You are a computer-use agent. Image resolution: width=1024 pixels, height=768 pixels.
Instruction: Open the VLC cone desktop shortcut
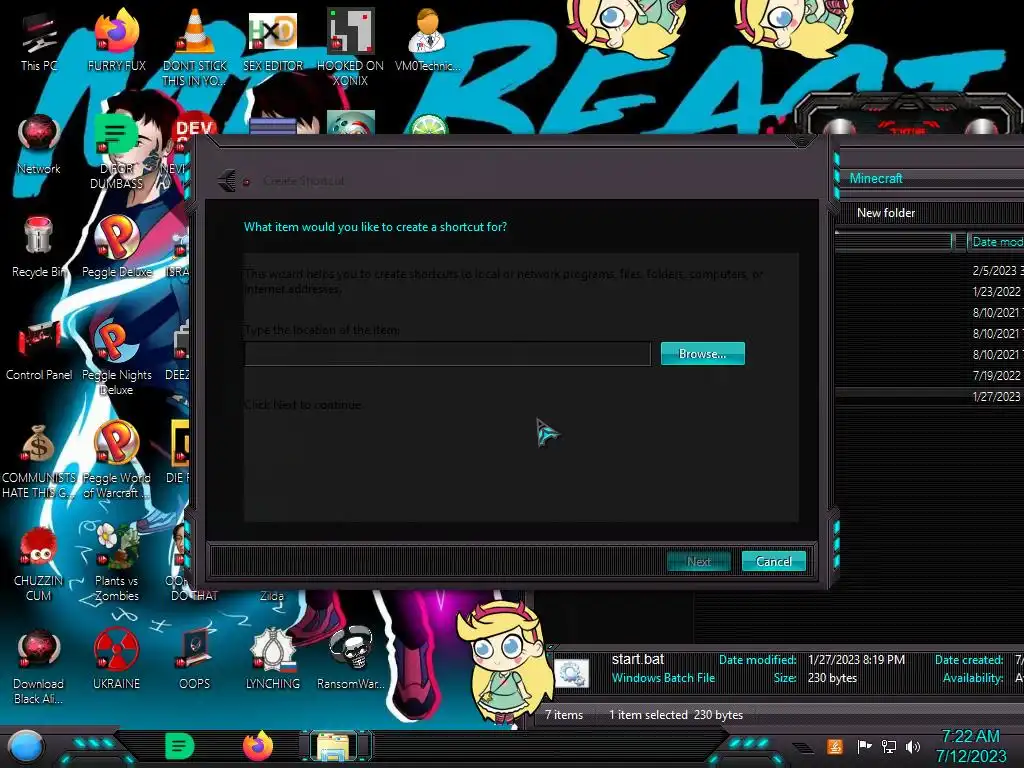click(195, 47)
